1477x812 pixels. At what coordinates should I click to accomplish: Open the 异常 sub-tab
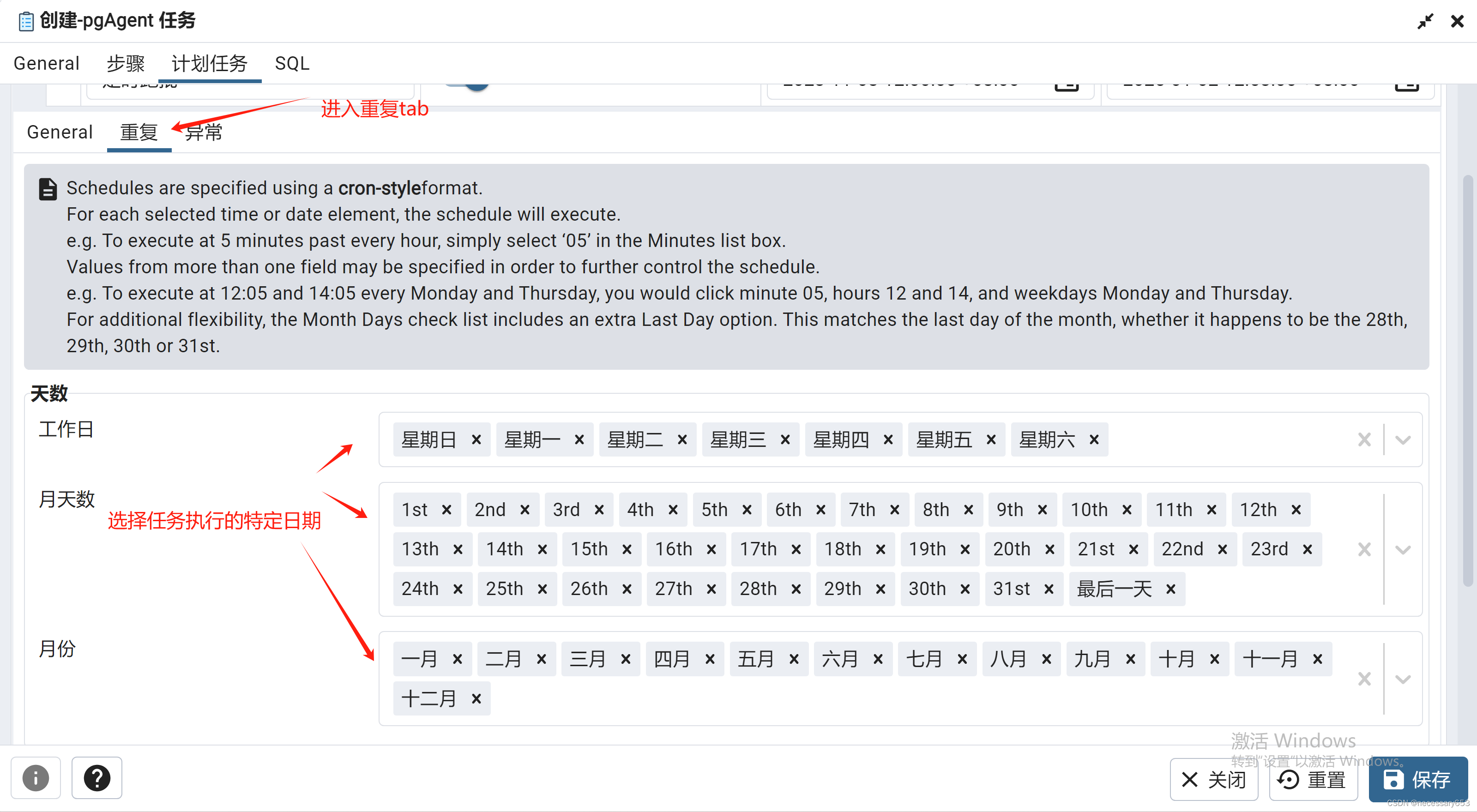[203, 132]
